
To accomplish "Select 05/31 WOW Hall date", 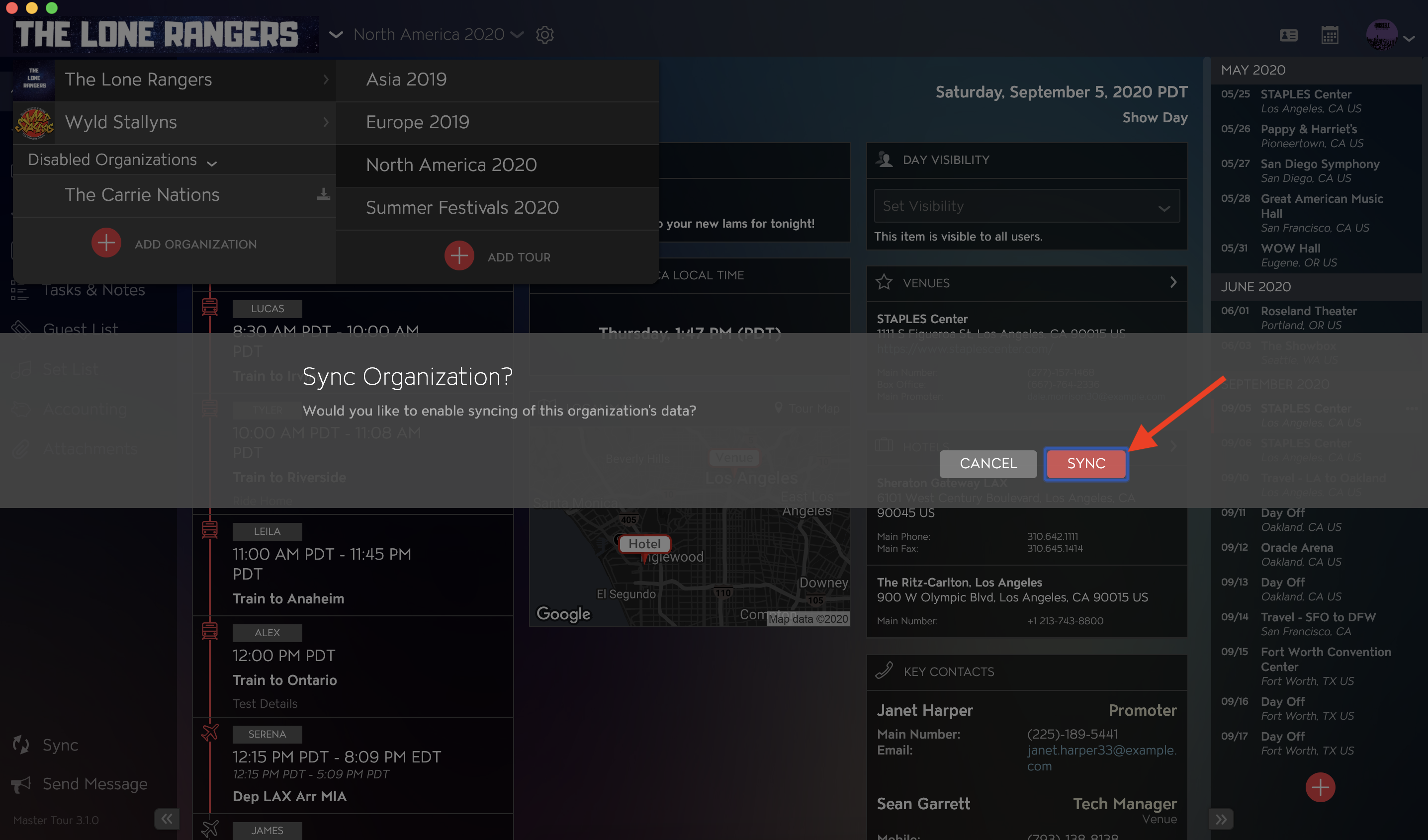I will pyautogui.click(x=1316, y=255).
